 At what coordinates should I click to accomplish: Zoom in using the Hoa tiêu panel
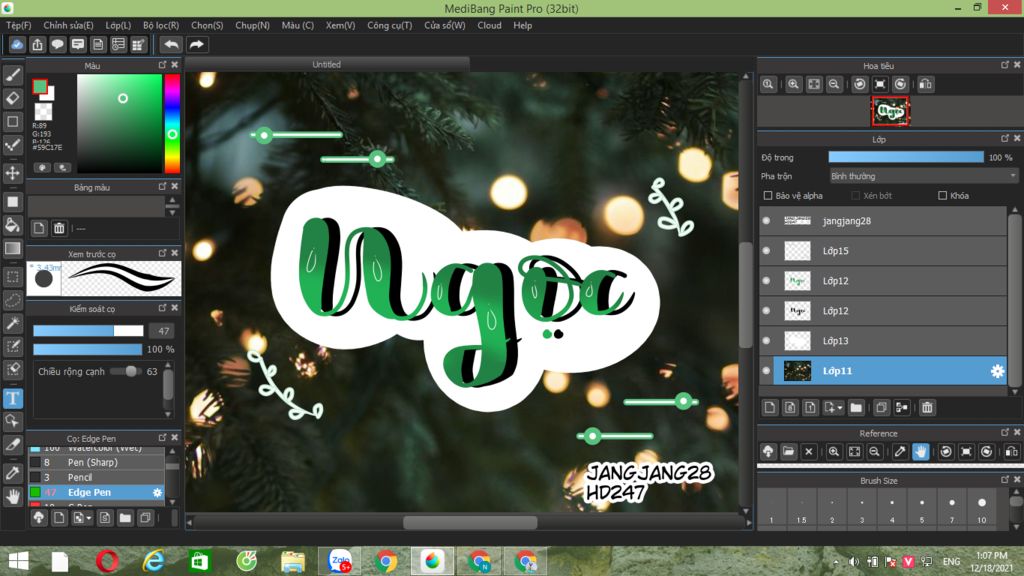pyautogui.click(x=793, y=84)
